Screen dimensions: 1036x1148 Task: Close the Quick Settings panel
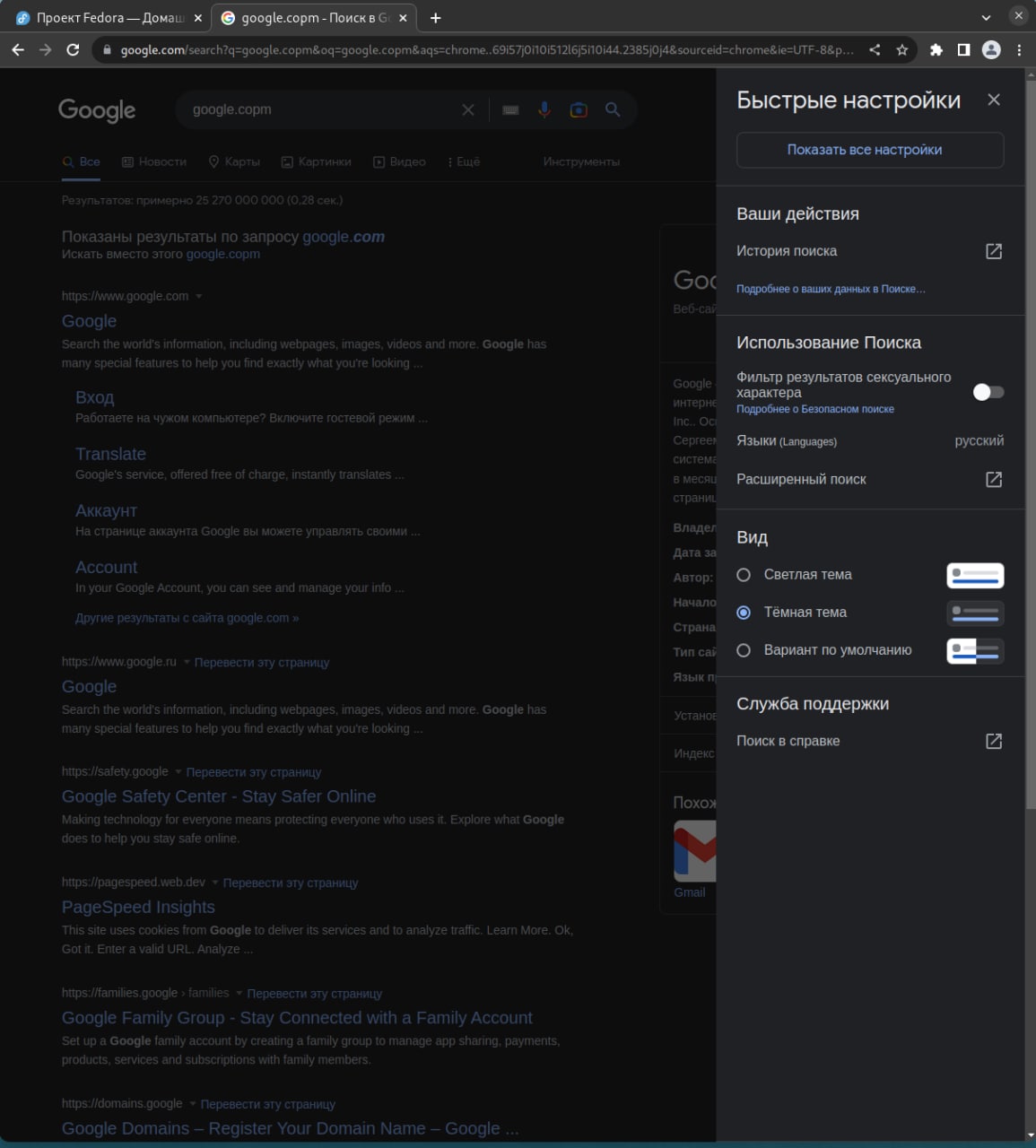(993, 100)
